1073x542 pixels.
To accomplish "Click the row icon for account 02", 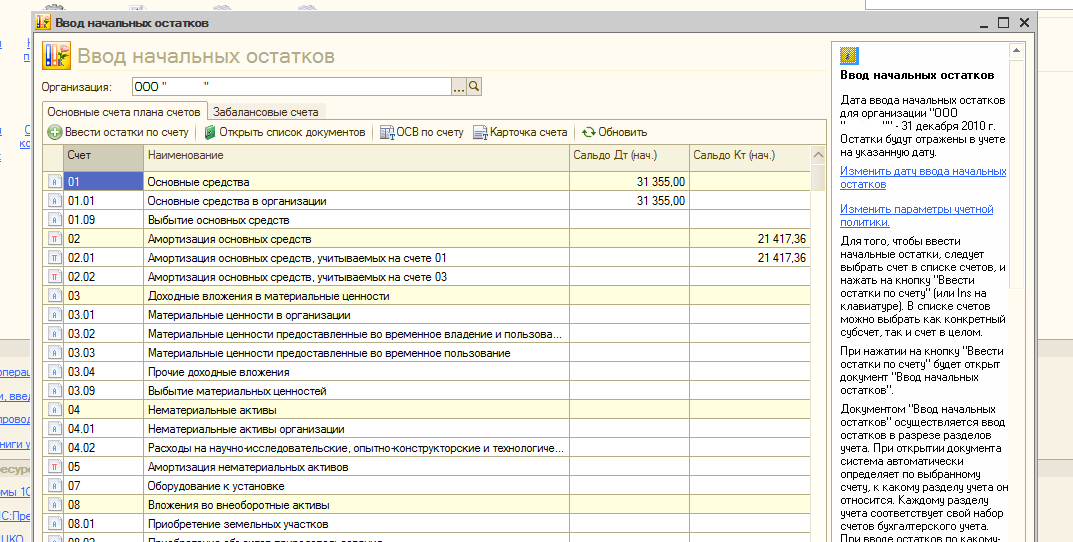I will 55,239.
